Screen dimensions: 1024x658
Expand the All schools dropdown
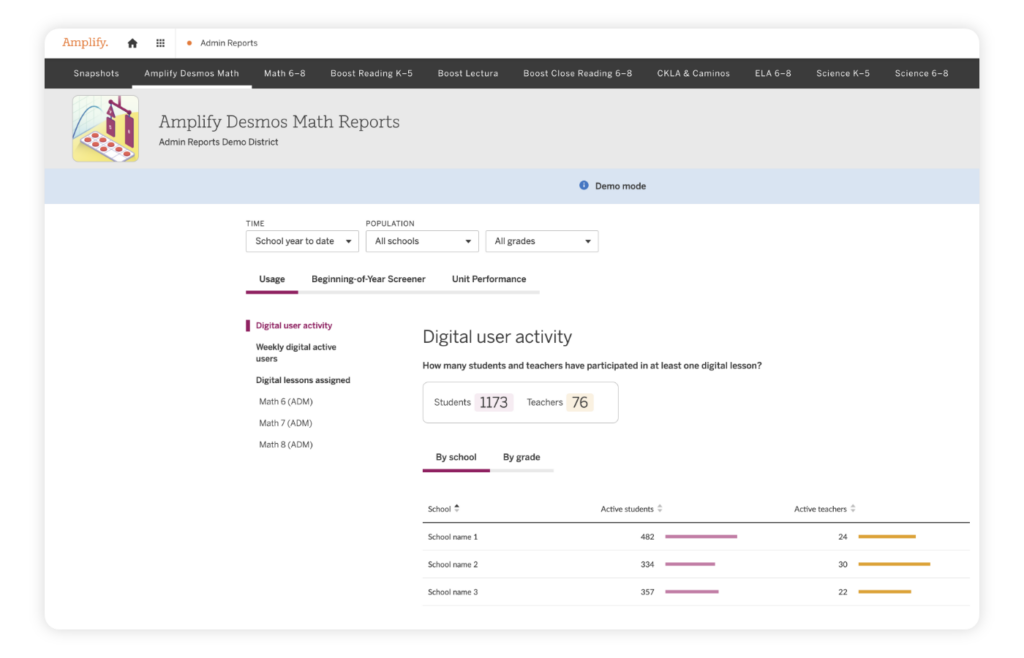point(421,241)
